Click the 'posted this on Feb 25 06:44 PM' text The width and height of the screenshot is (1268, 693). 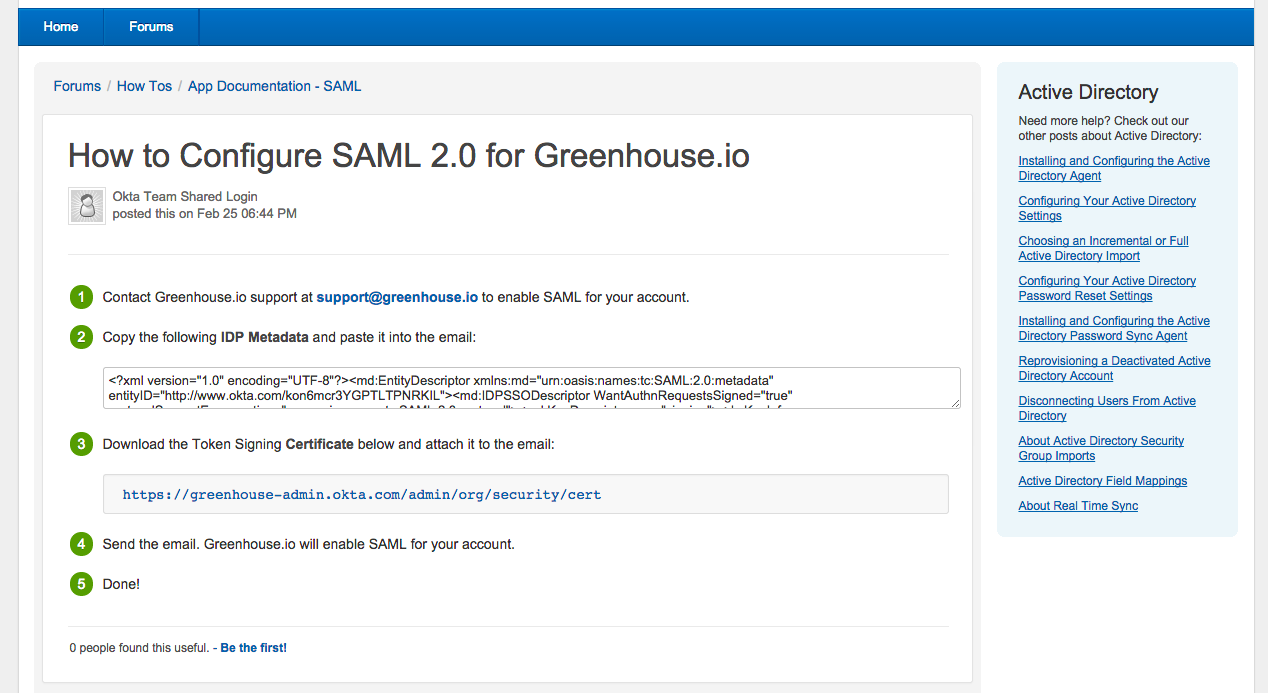point(205,214)
